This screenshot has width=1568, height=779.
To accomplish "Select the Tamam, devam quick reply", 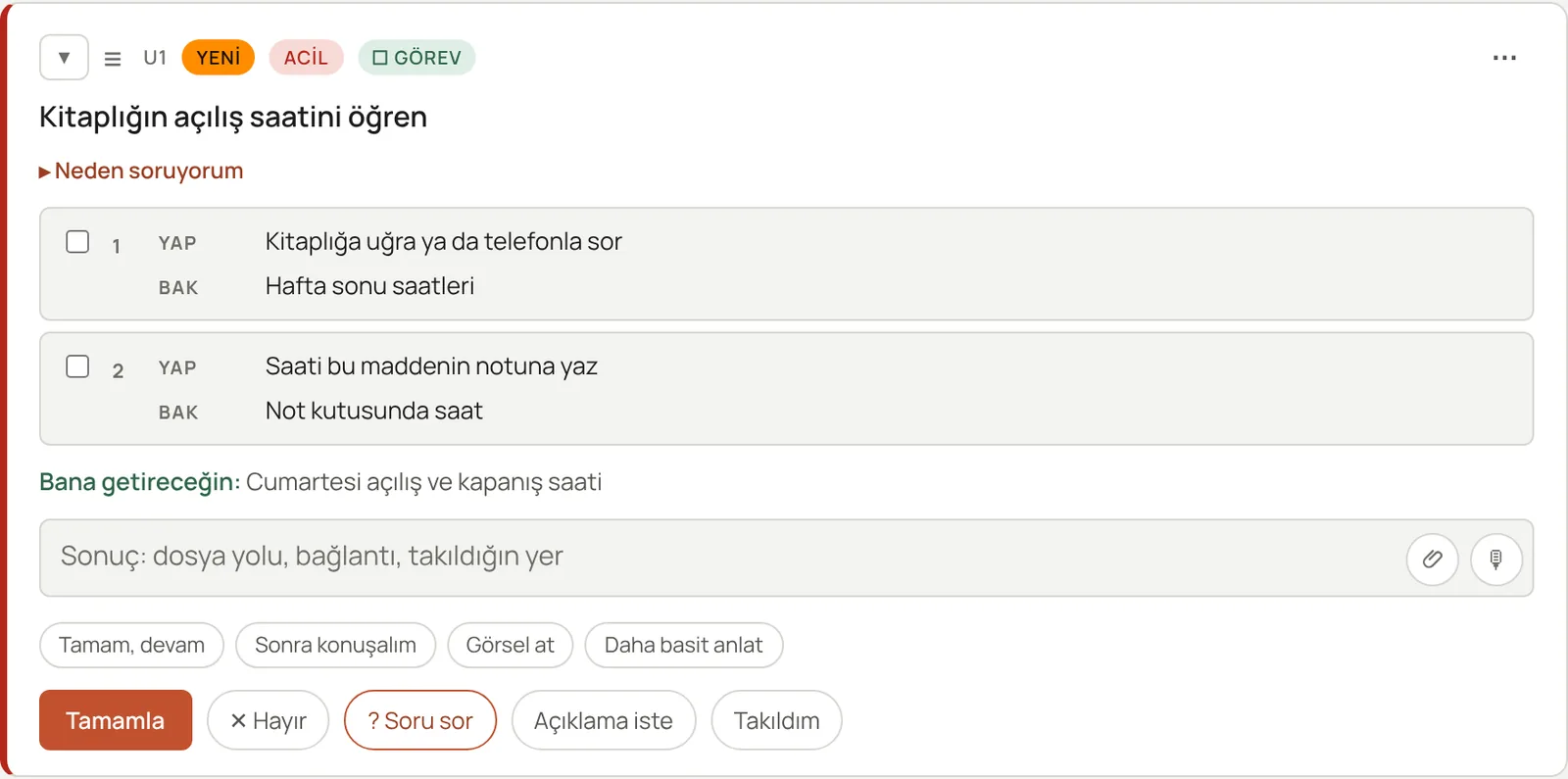I will [131, 646].
